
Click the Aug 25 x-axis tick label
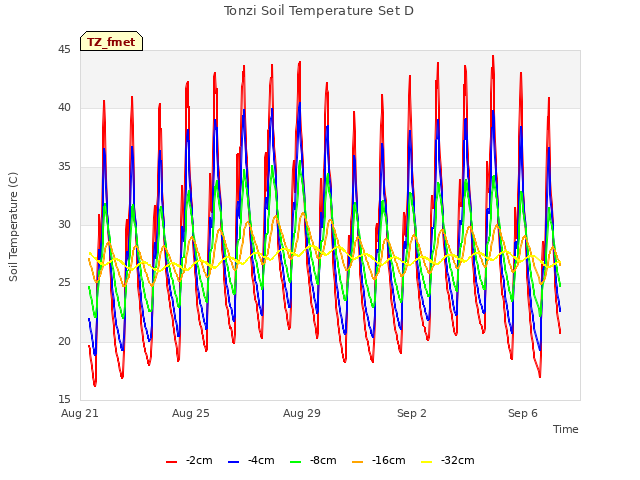click(x=191, y=413)
